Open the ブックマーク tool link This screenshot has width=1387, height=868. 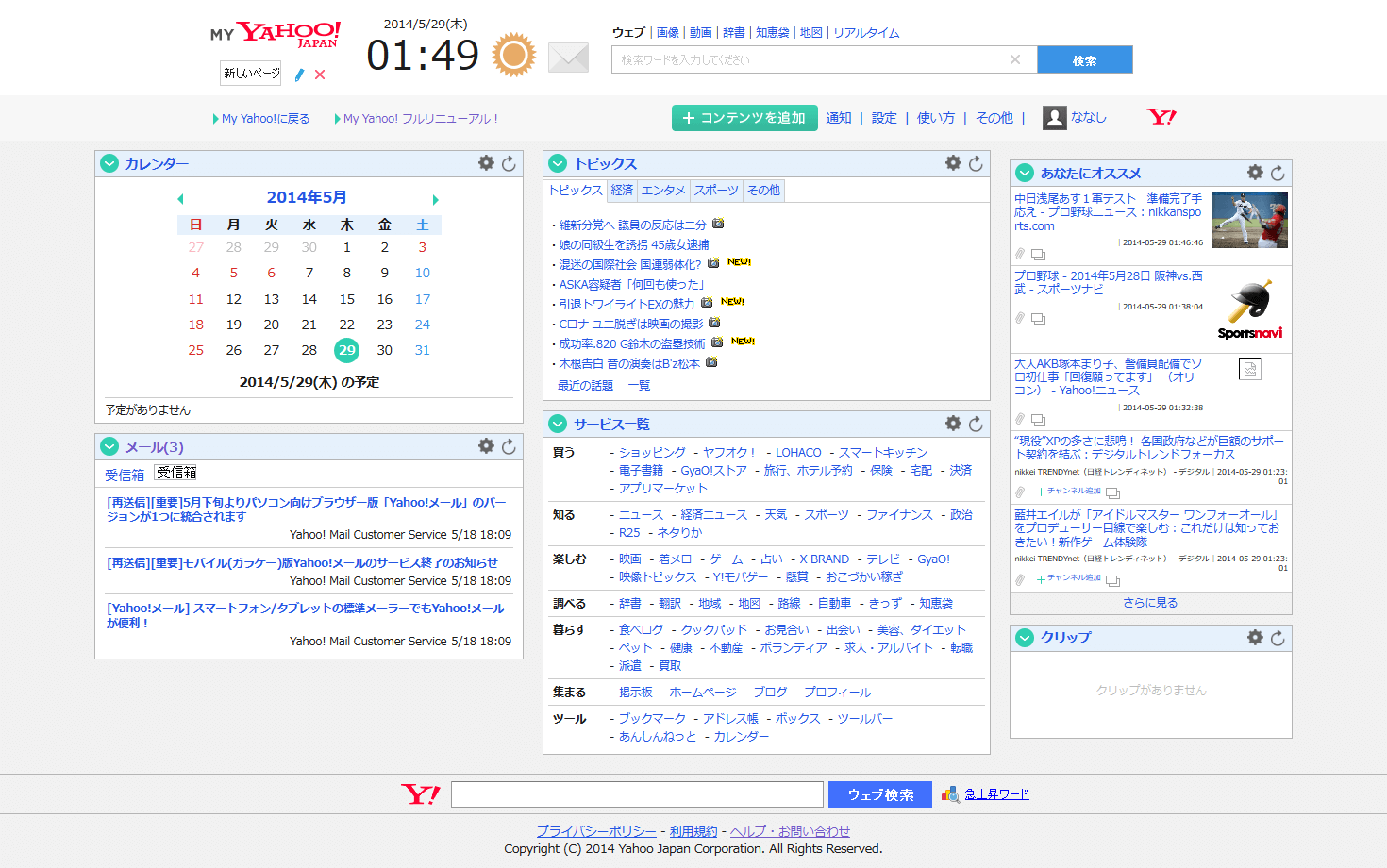(652, 718)
